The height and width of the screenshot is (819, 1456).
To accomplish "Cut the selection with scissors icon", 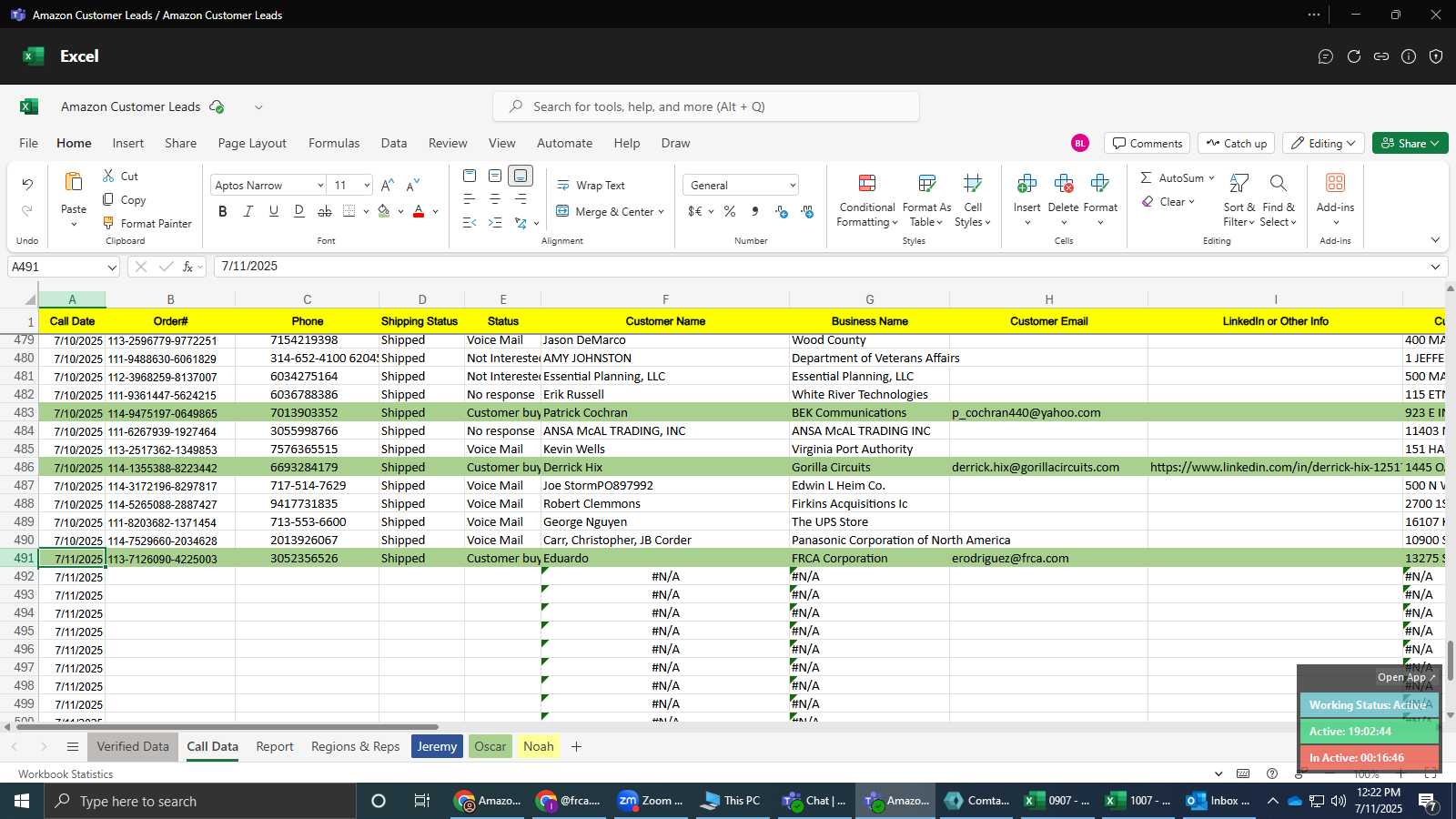I will tap(108, 176).
